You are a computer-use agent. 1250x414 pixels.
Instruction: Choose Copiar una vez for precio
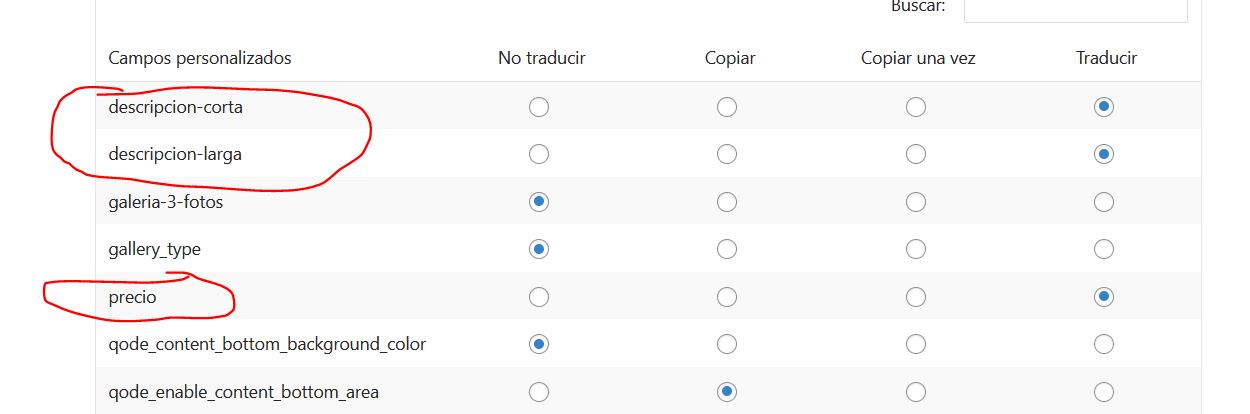(916, 297)
